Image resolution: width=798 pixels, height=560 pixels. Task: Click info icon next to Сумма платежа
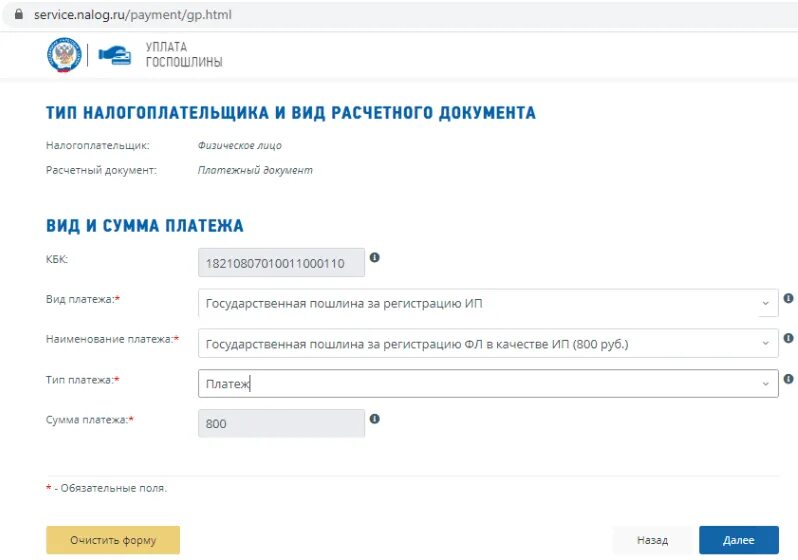[x=375, y=419]
